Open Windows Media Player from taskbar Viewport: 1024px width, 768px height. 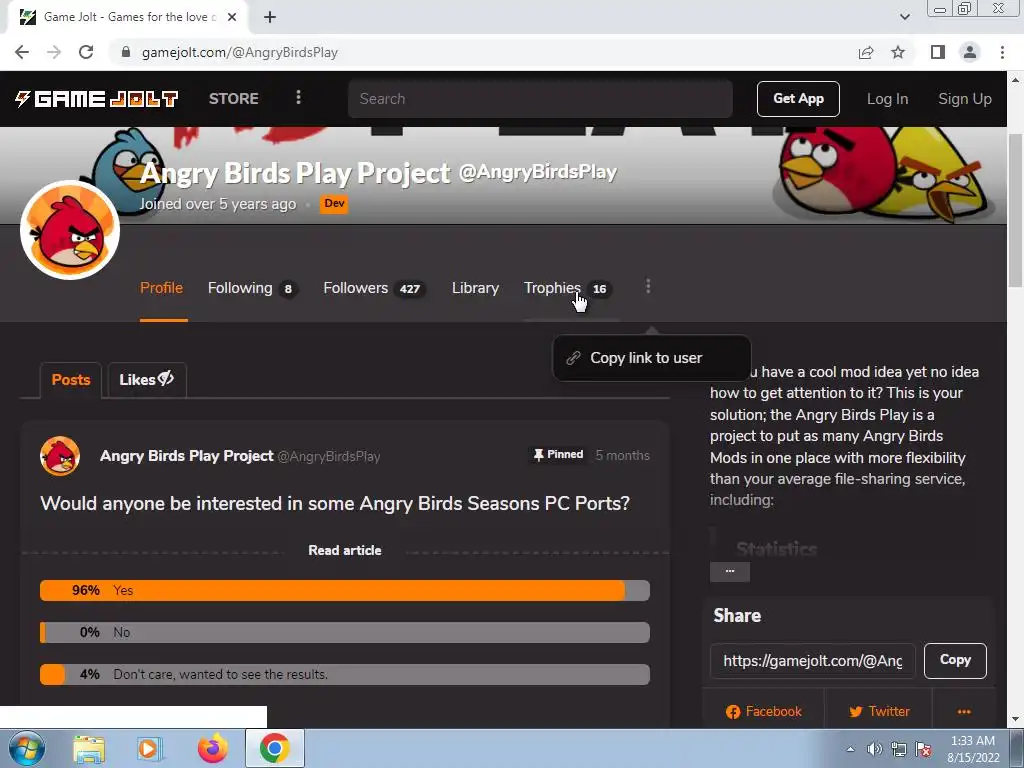149,748
